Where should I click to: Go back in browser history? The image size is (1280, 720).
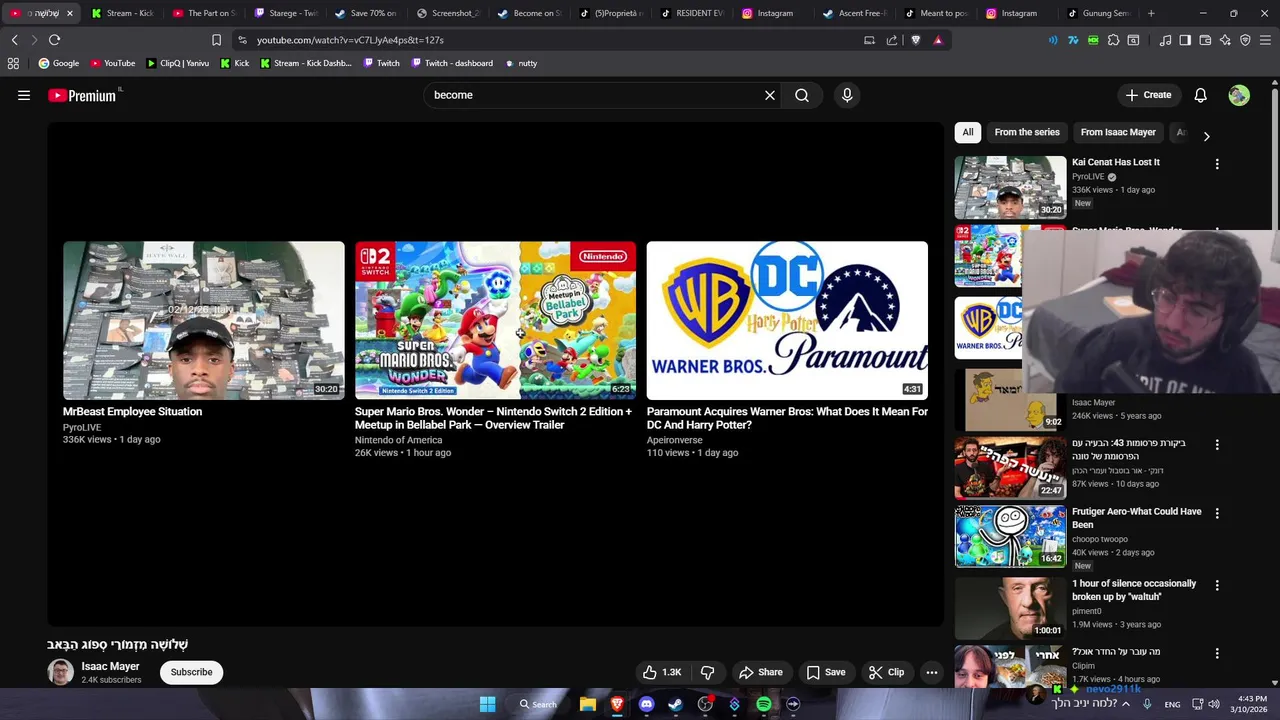(x=14, y=40)
